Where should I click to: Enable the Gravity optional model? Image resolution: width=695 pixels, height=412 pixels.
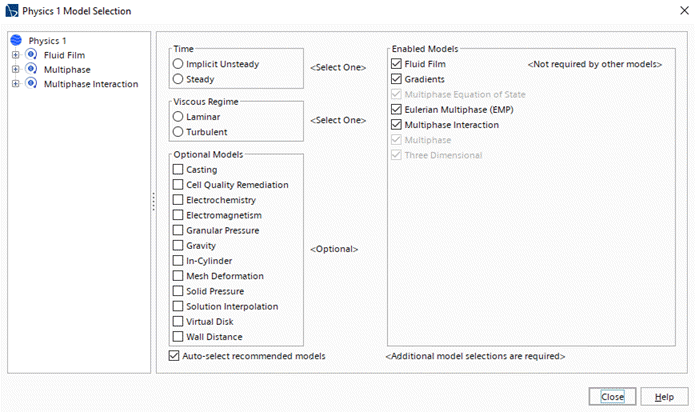178,245
